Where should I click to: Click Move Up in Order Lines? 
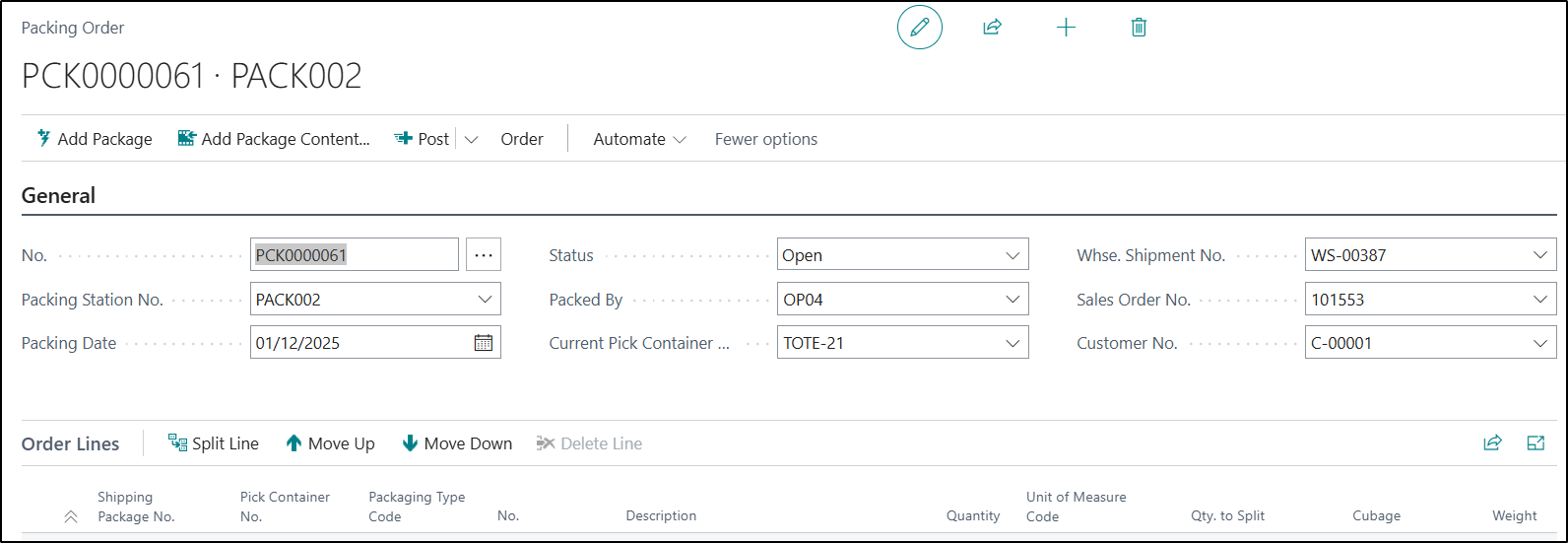(x=330, y=443)
